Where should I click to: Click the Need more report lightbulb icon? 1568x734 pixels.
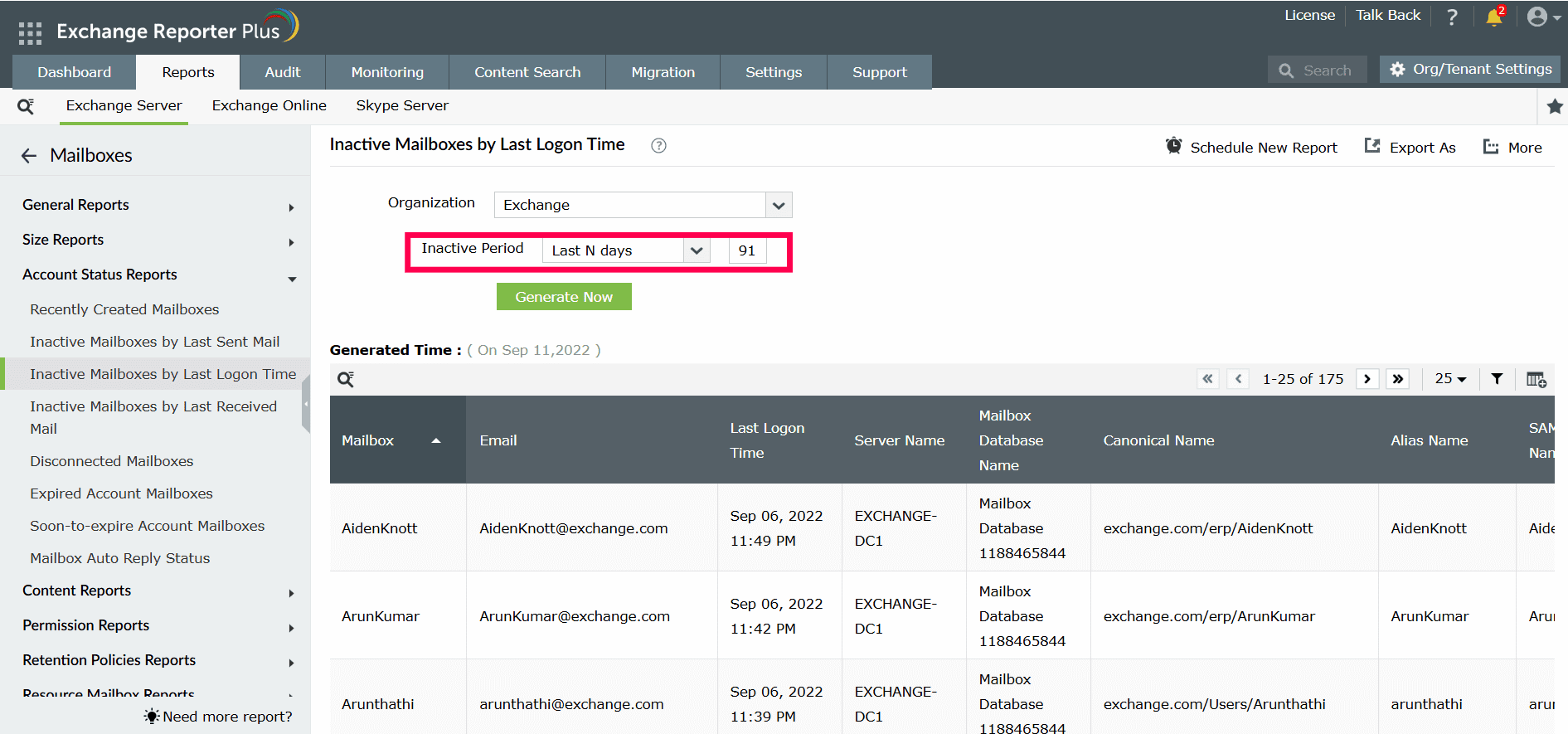tap(152, 717)
